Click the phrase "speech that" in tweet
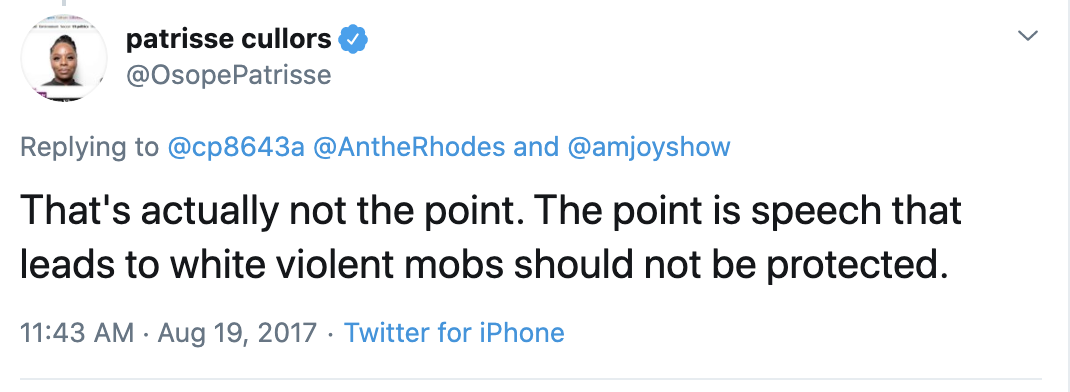The width and height of the screenshot is (1070, 392). click(856, 212)
